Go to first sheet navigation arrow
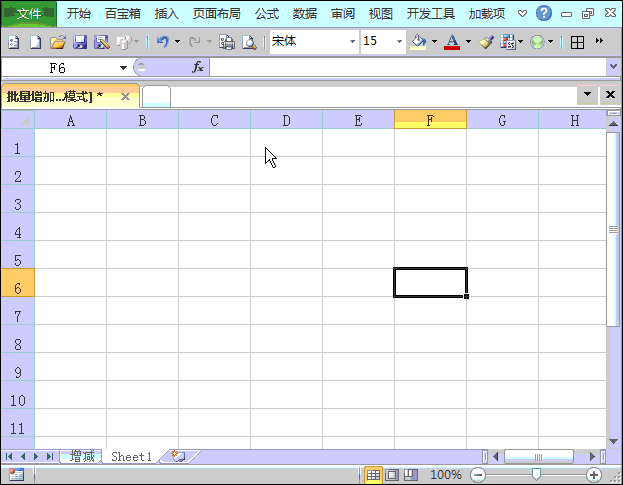The height and width of the screenshot is (485, 623). [x=9, y=456]
